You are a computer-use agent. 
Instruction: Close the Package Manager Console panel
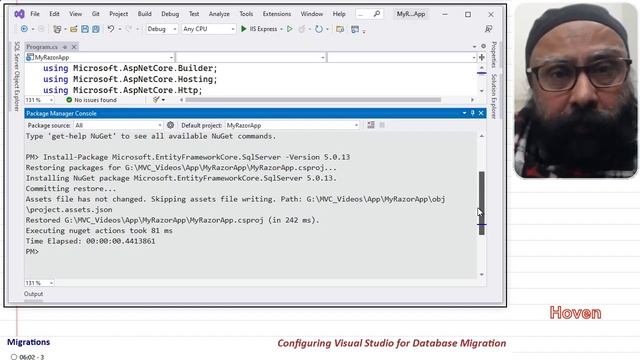pyautogui.click(x=481, y=113)
